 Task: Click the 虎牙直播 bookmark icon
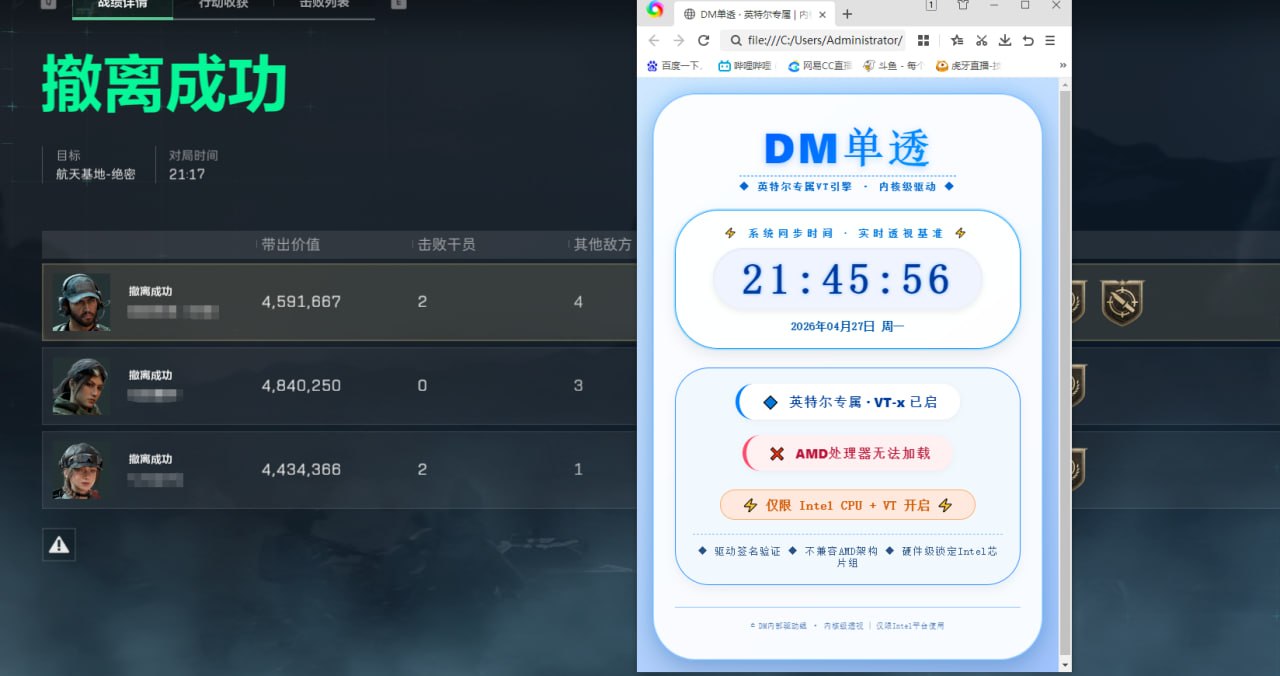pyautogui.click(x=941, y=65)
